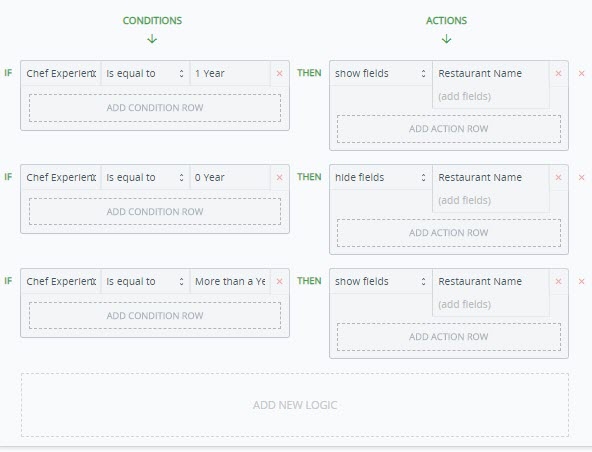This screenshot has width=592, height=452.
Task: Delete Restaurant Name from first show fields action
Action: coord(558,74)
